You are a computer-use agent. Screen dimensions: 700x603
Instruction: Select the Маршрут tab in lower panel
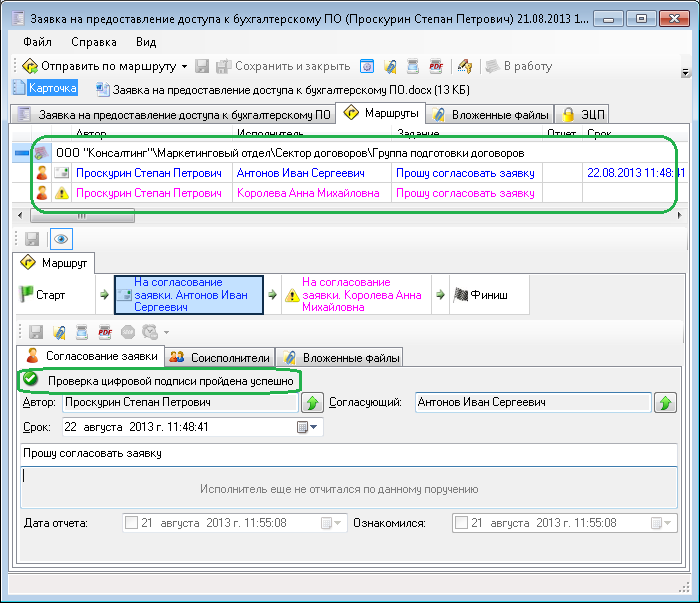(x=54, y=262)
